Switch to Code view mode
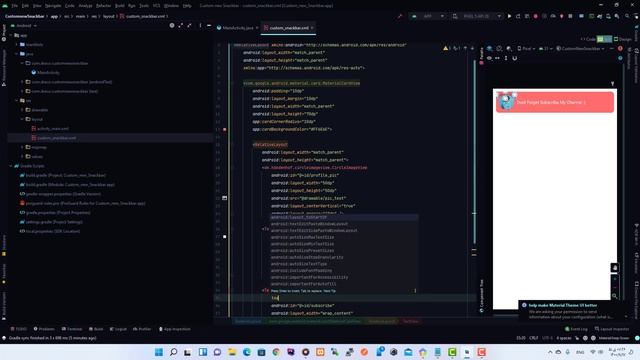The width and height of the screenshot is (640, 360). (x=588, y=39)
